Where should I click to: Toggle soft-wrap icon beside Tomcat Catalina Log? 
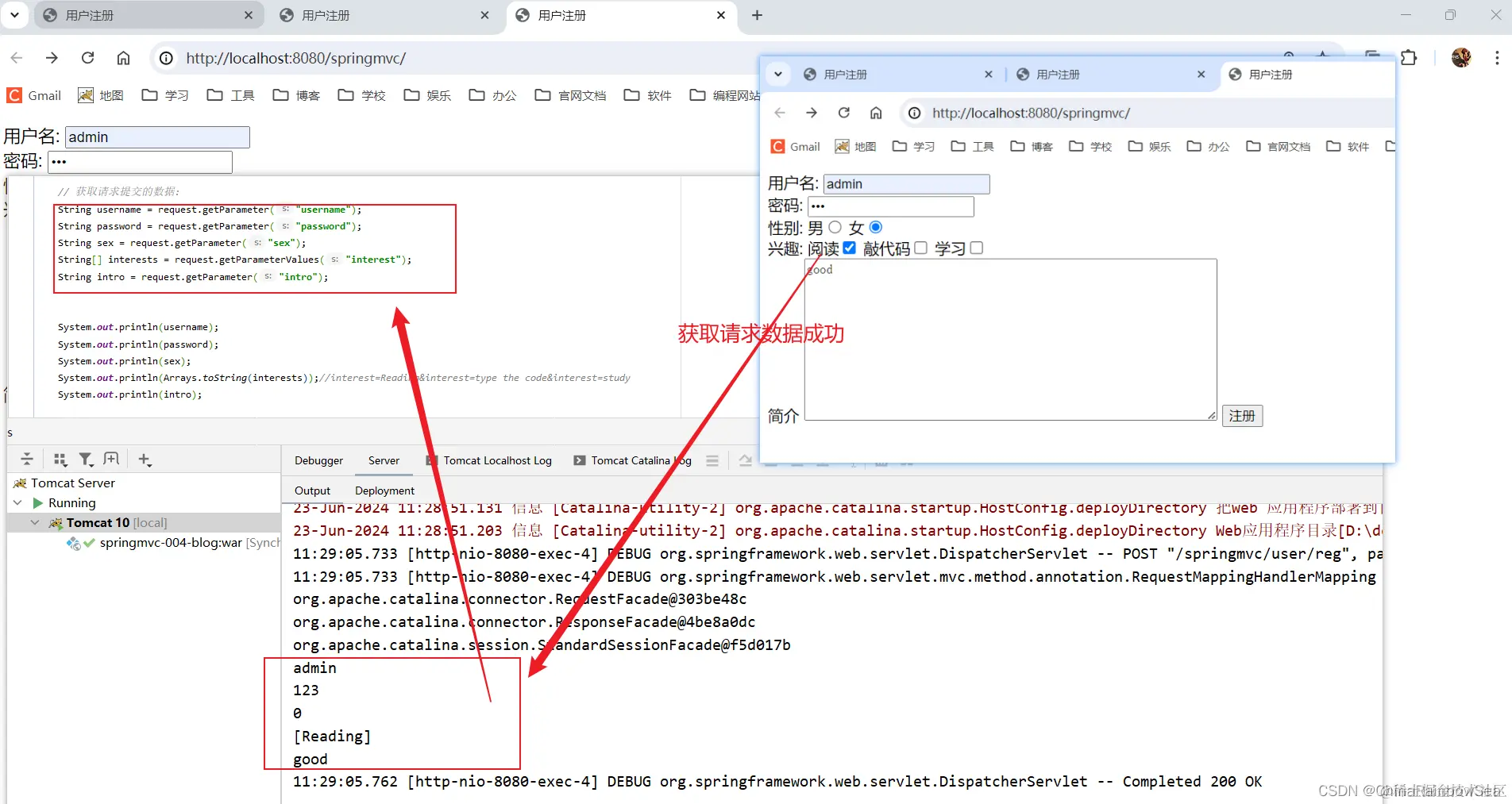point(712,460)
